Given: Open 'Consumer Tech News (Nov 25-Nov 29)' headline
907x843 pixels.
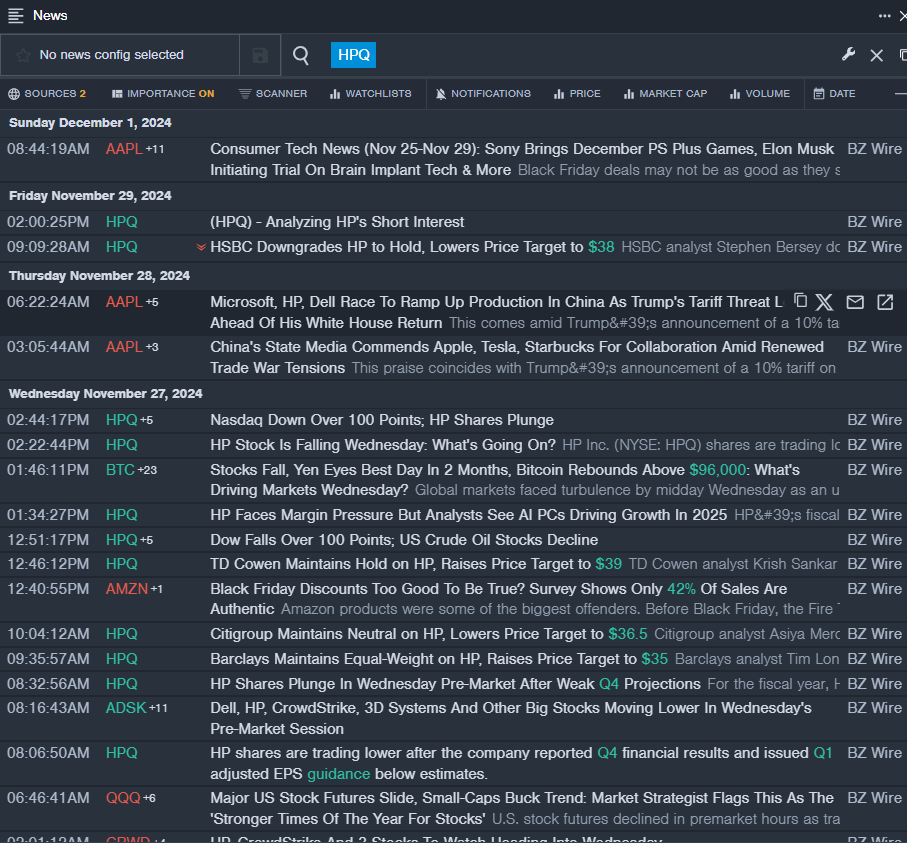Looking at the screenshot, I should pos(522,159).
